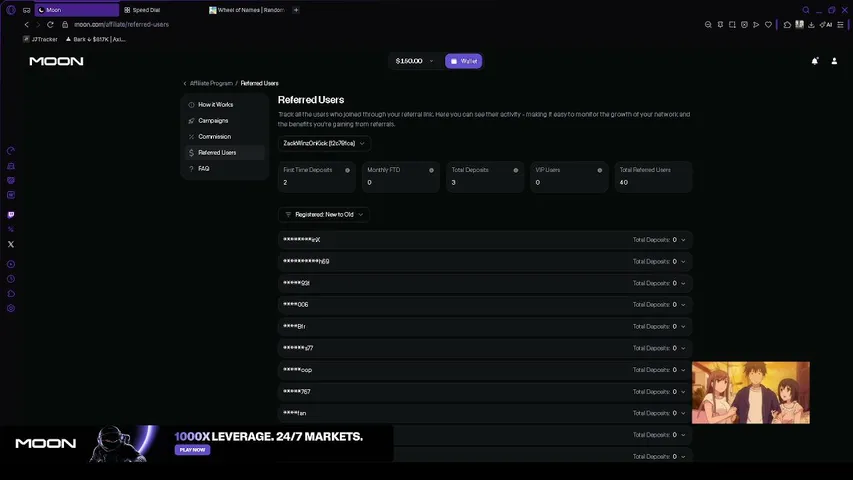The height and width of the screenshot is (480, 853).
Task: Open the user profile icon
Action: tap(834, 61)
